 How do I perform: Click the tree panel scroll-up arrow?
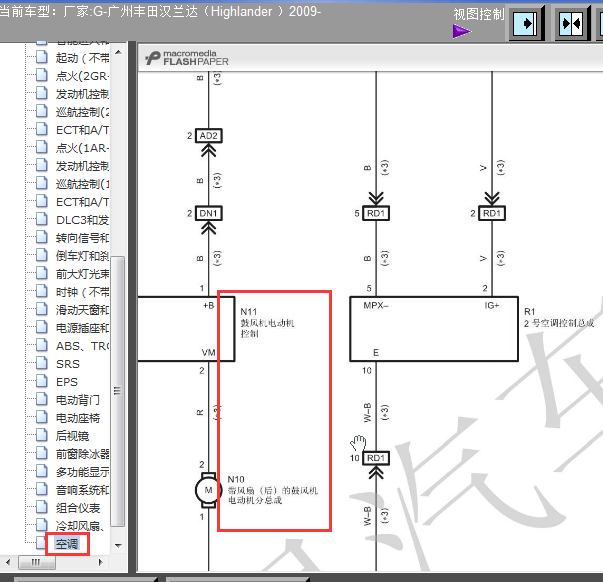click(x=118, y=52)
